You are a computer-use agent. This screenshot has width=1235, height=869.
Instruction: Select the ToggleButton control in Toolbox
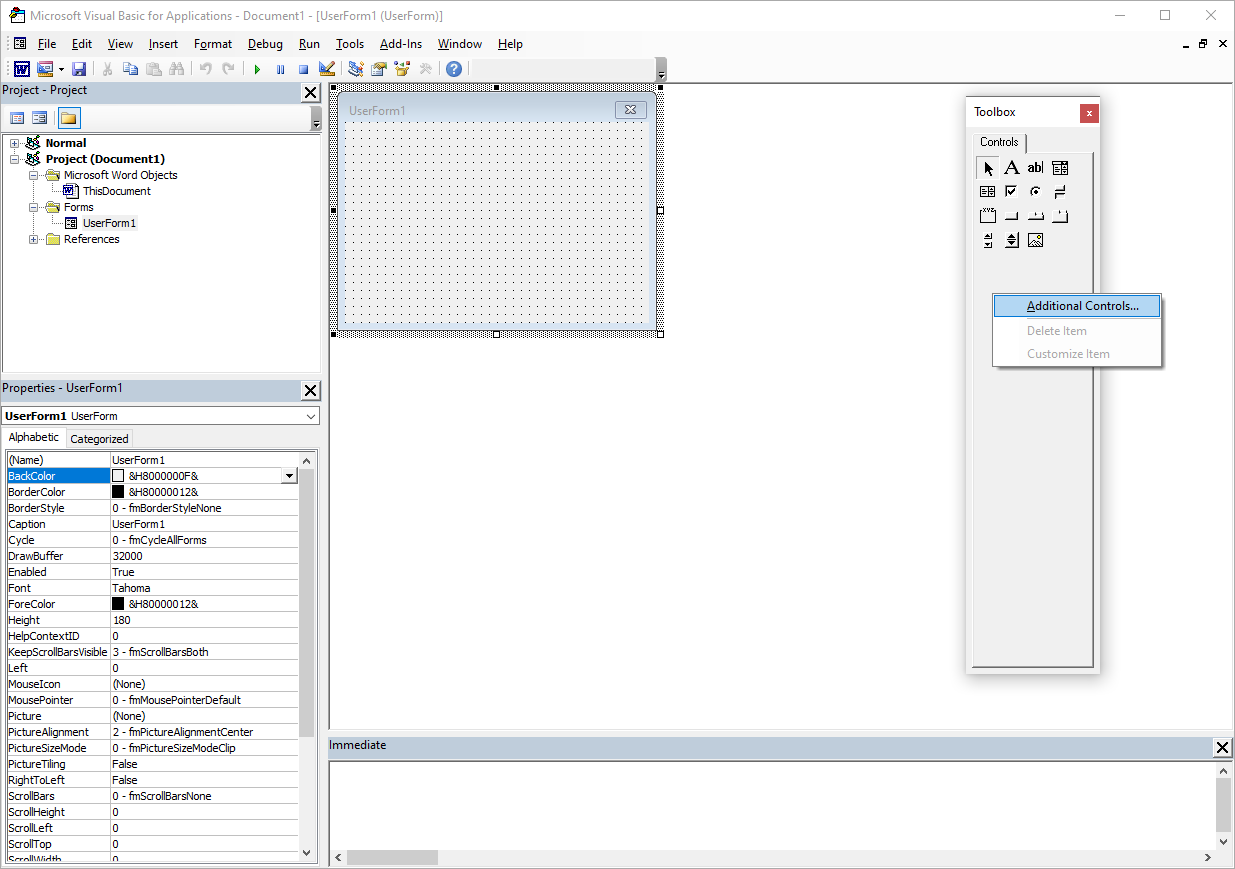pyautogui.click(x=1060, y=192)
